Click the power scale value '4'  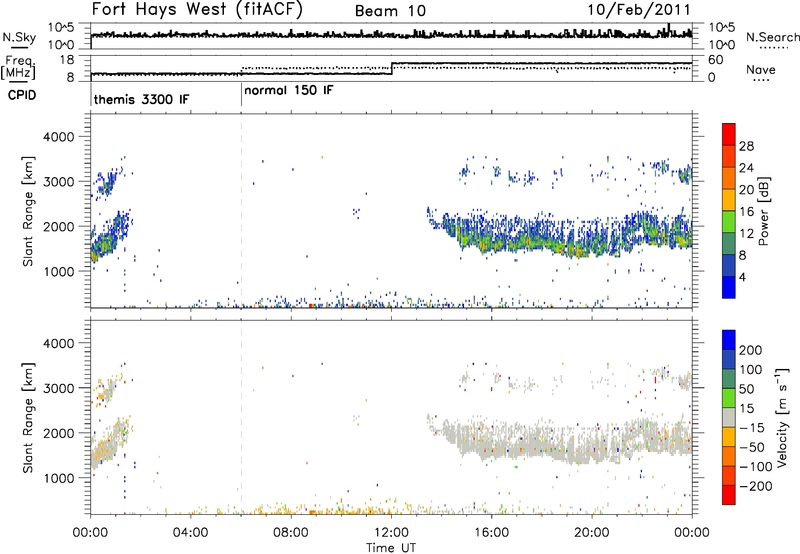(743, 277)
